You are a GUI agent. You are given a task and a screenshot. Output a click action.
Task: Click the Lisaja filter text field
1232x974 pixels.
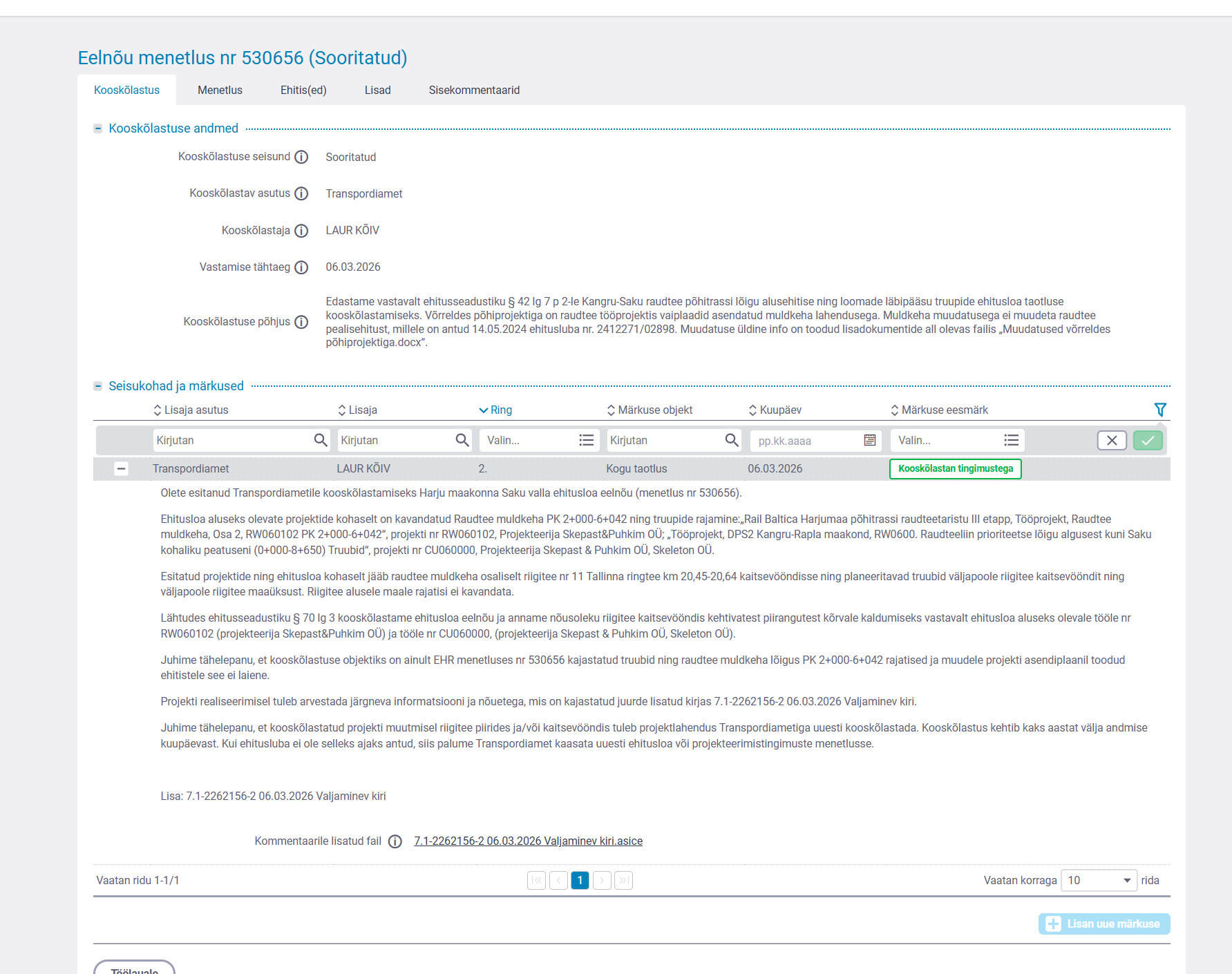(395, 441)
